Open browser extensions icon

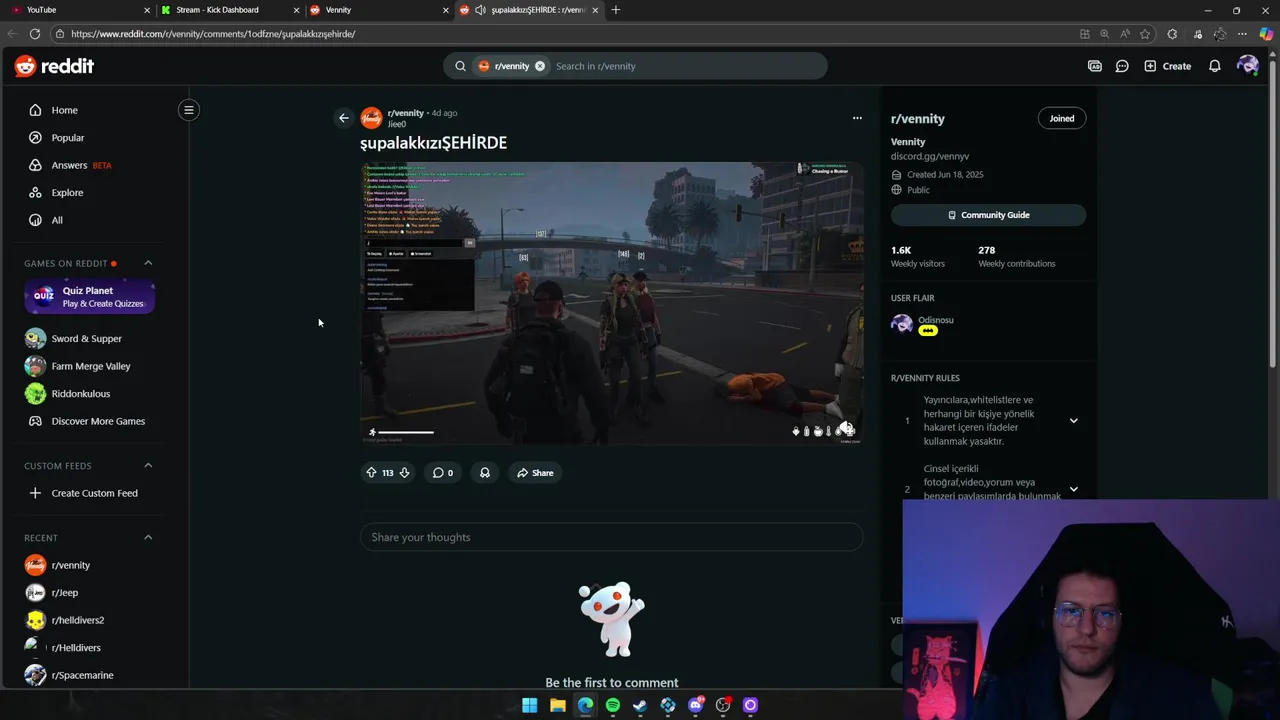pyautogui.click(x=1172, y=34)
